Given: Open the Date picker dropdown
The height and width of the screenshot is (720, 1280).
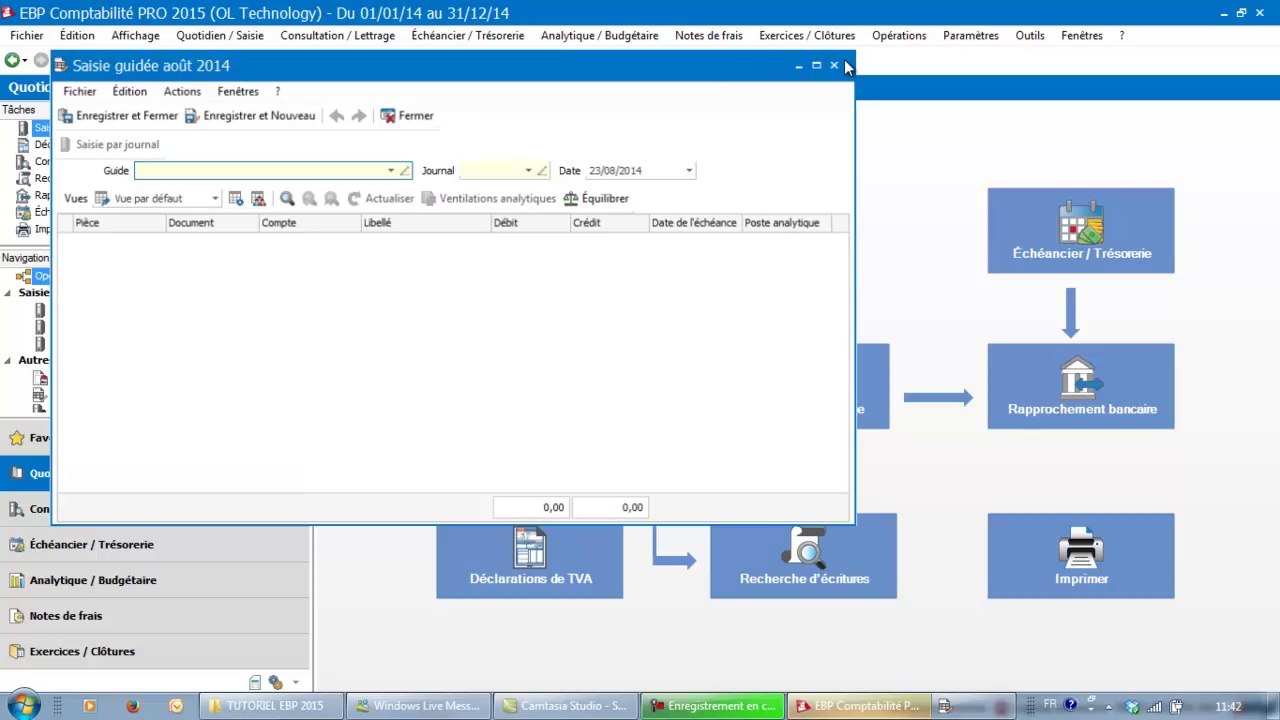Looking at the screenshot, I should [689, 171].
